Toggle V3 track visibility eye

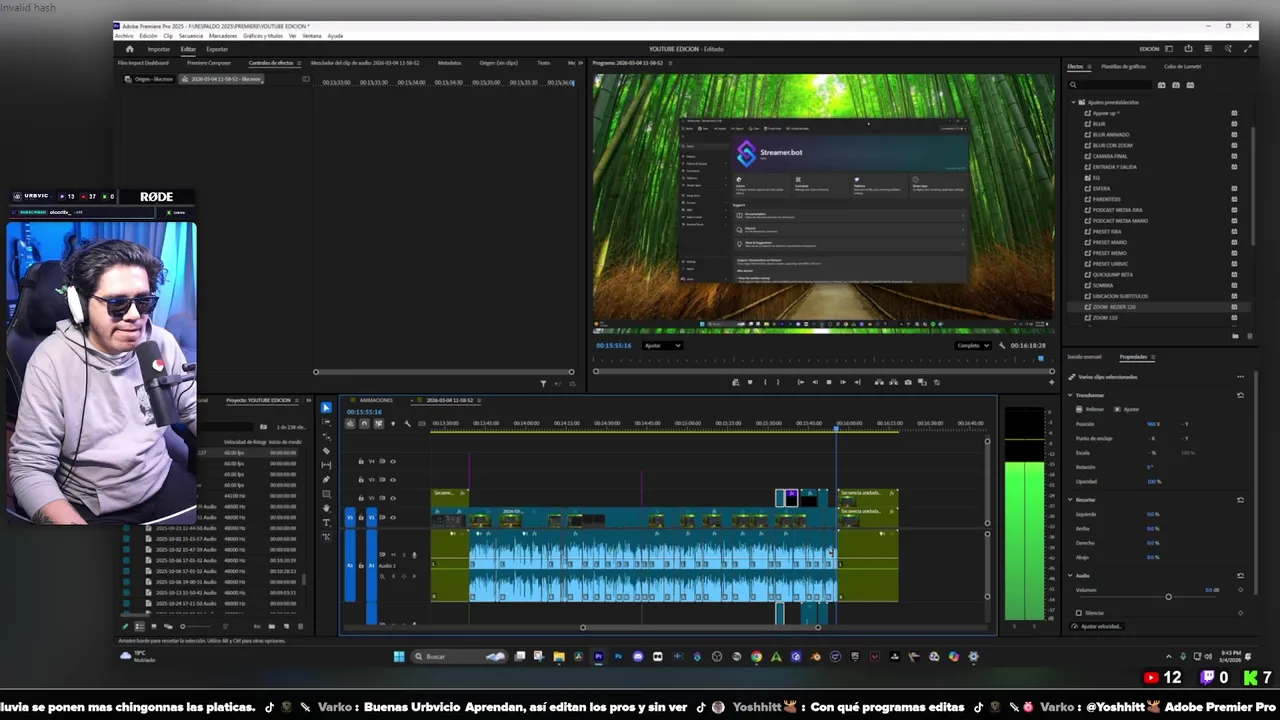point(392,480)
